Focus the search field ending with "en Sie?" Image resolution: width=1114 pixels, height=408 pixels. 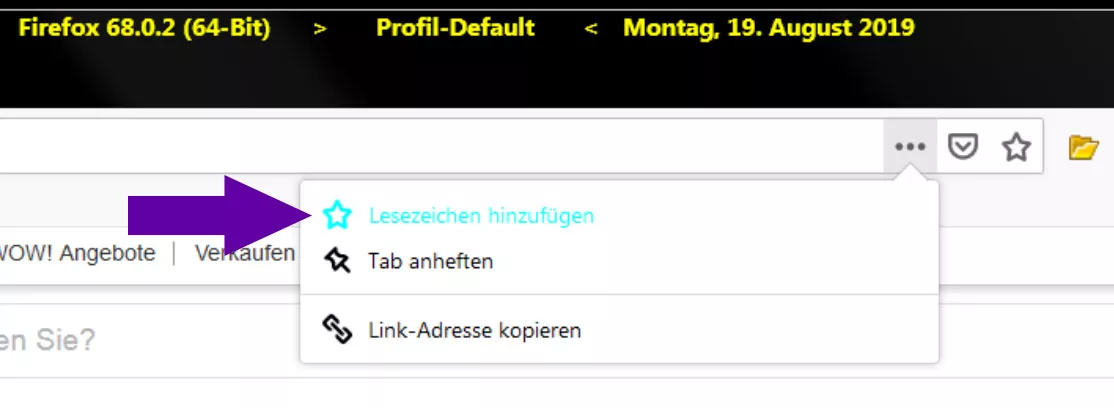pos(149,340)
